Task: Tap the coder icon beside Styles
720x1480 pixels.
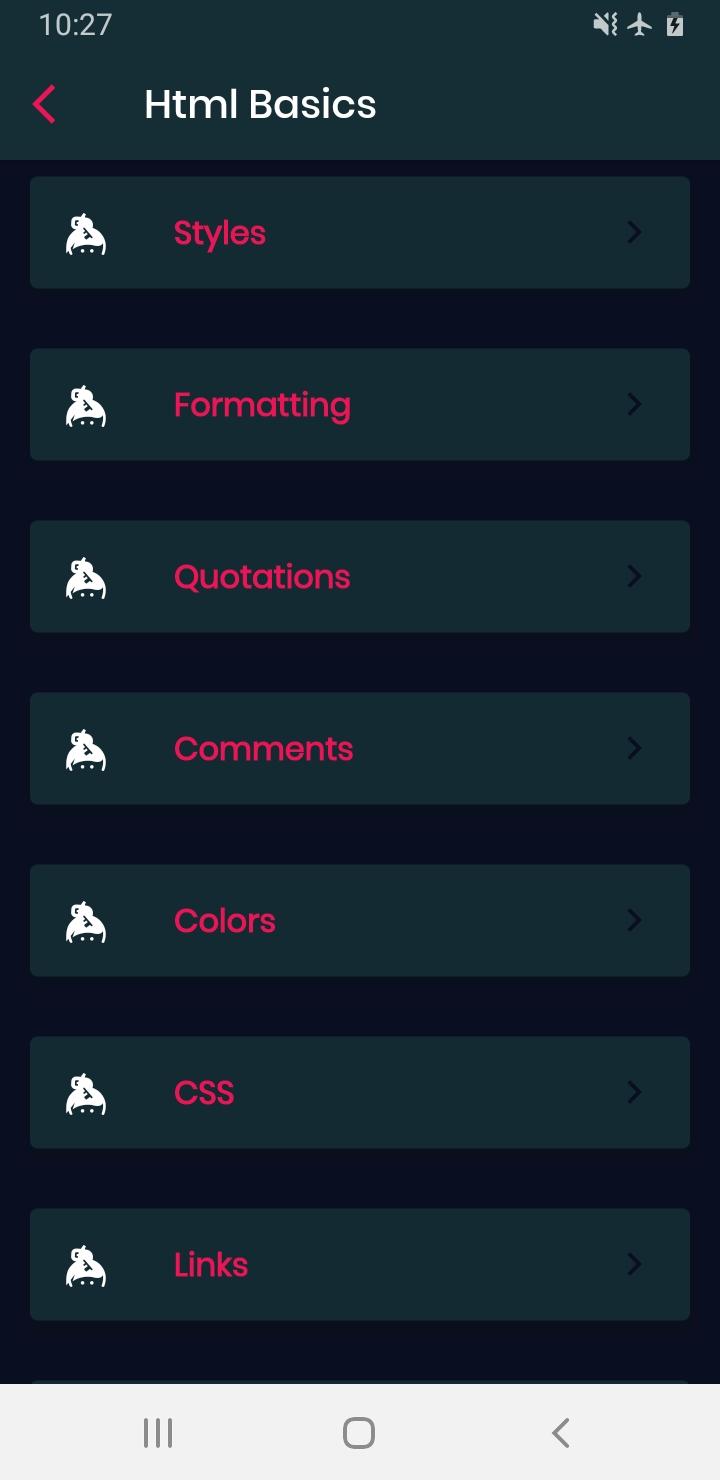Action: coord(86,234)
